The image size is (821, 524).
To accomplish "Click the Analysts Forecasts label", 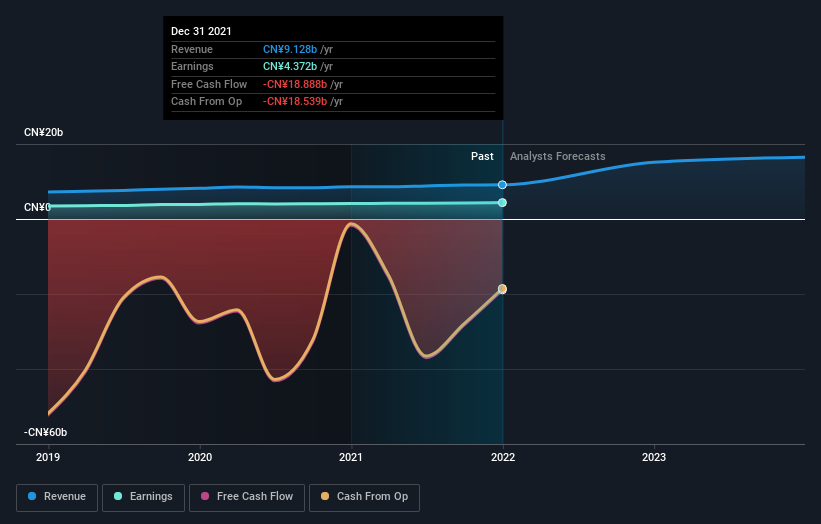I will click(x=558, y=157).
